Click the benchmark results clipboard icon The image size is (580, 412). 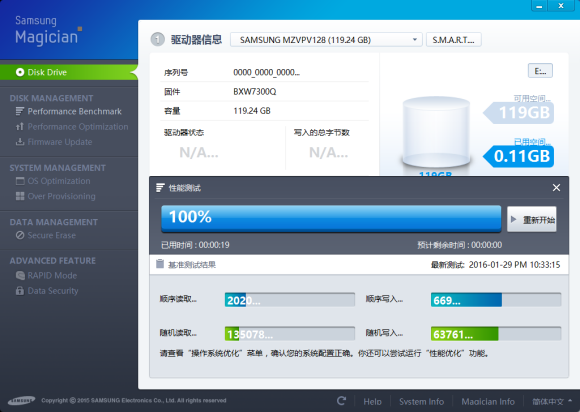pyautogui.click(x=160, y=264)
